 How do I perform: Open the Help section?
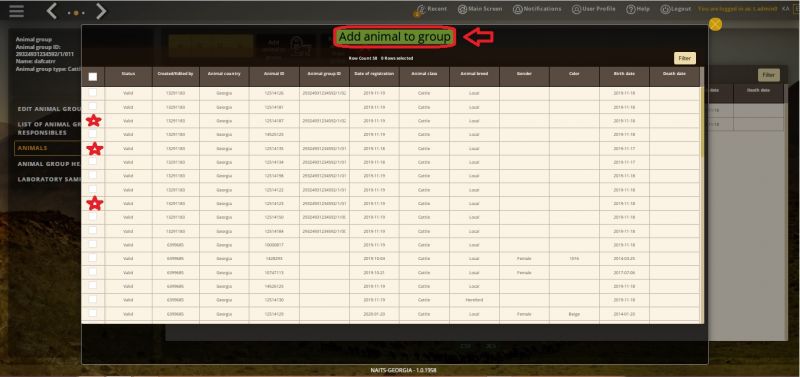tap(638, 9)
